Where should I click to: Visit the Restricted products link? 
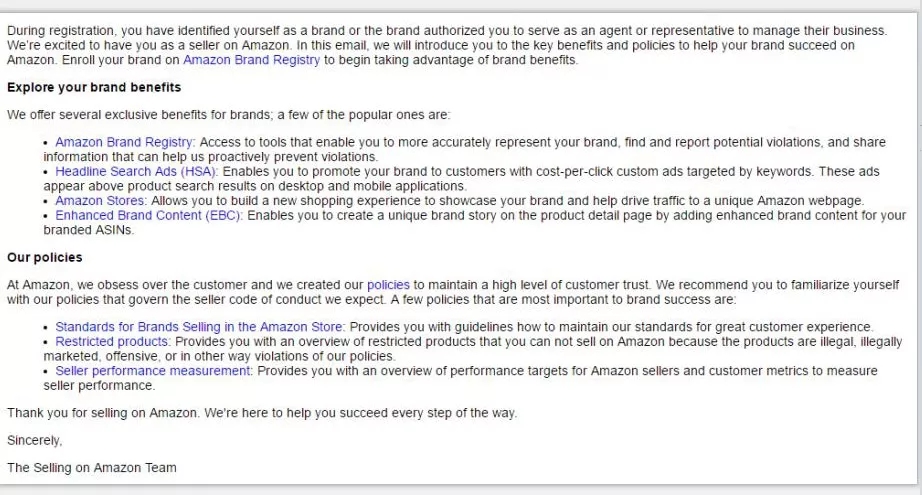[x=112, y=342]
